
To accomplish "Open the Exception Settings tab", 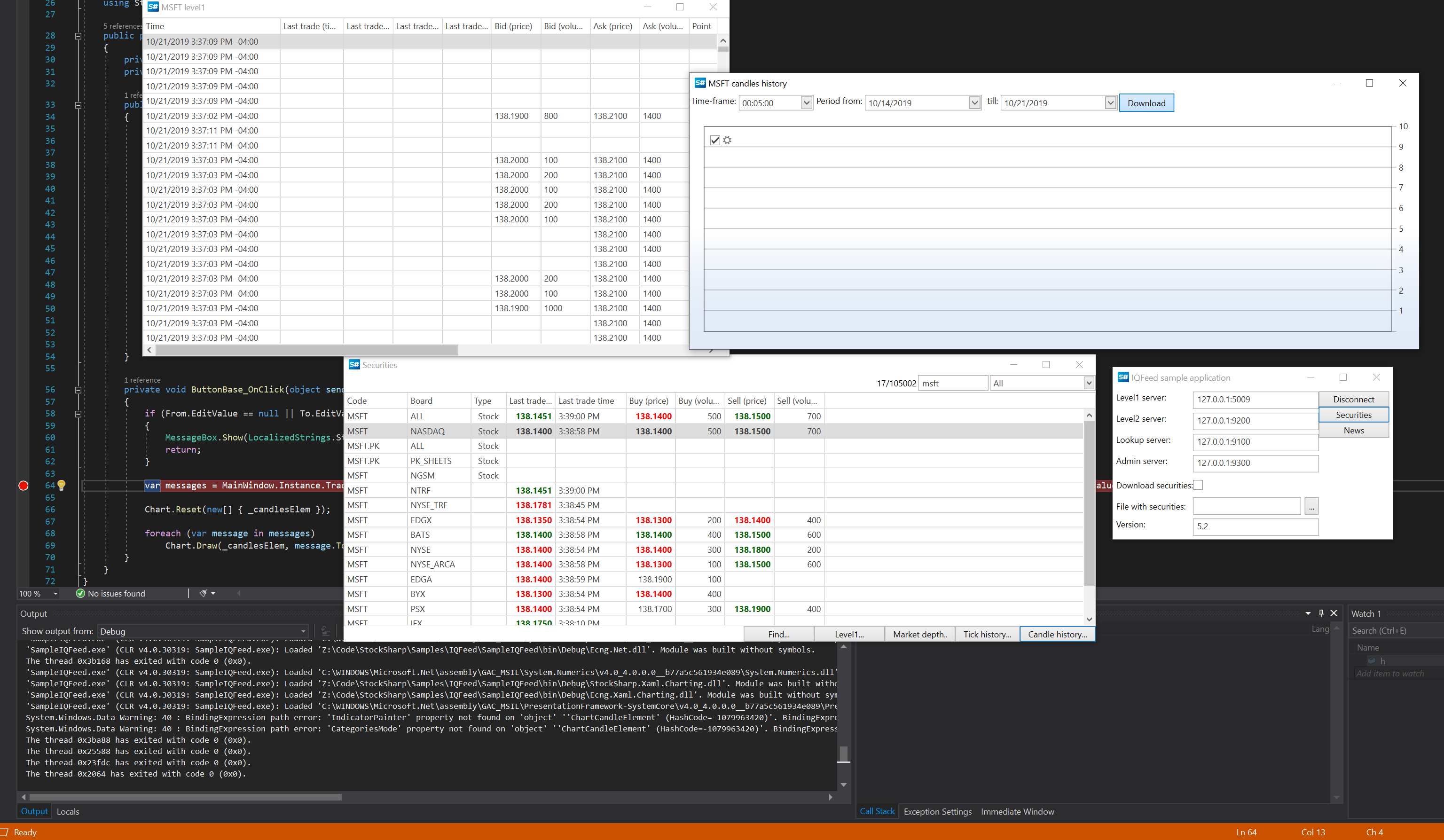I will (x=937, y=811).
